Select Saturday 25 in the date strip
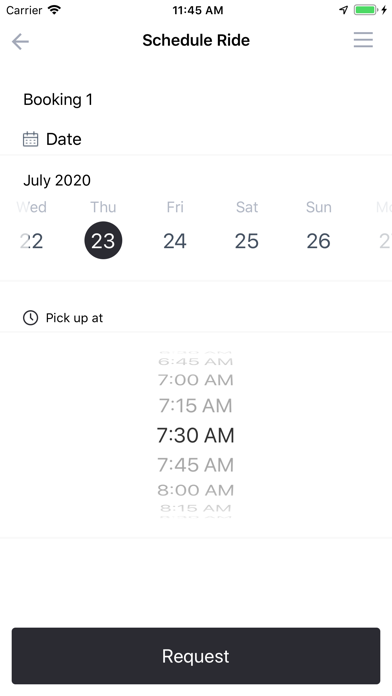392x696 pixels. click(x=246, y=241)
